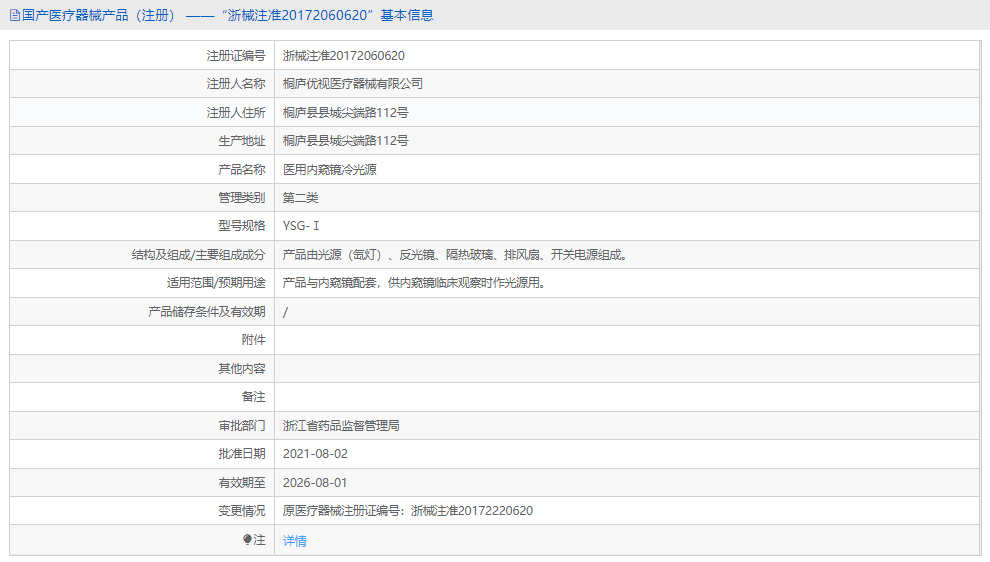Click the 有效期至 label
The height and width of the screenshot is (562, 990).
(x=242, y=482)
